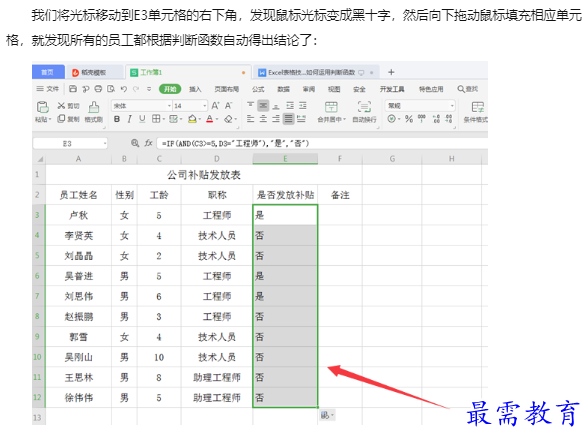Switch to the 插入 (Insert) ribbon tab

coord(195,89)
